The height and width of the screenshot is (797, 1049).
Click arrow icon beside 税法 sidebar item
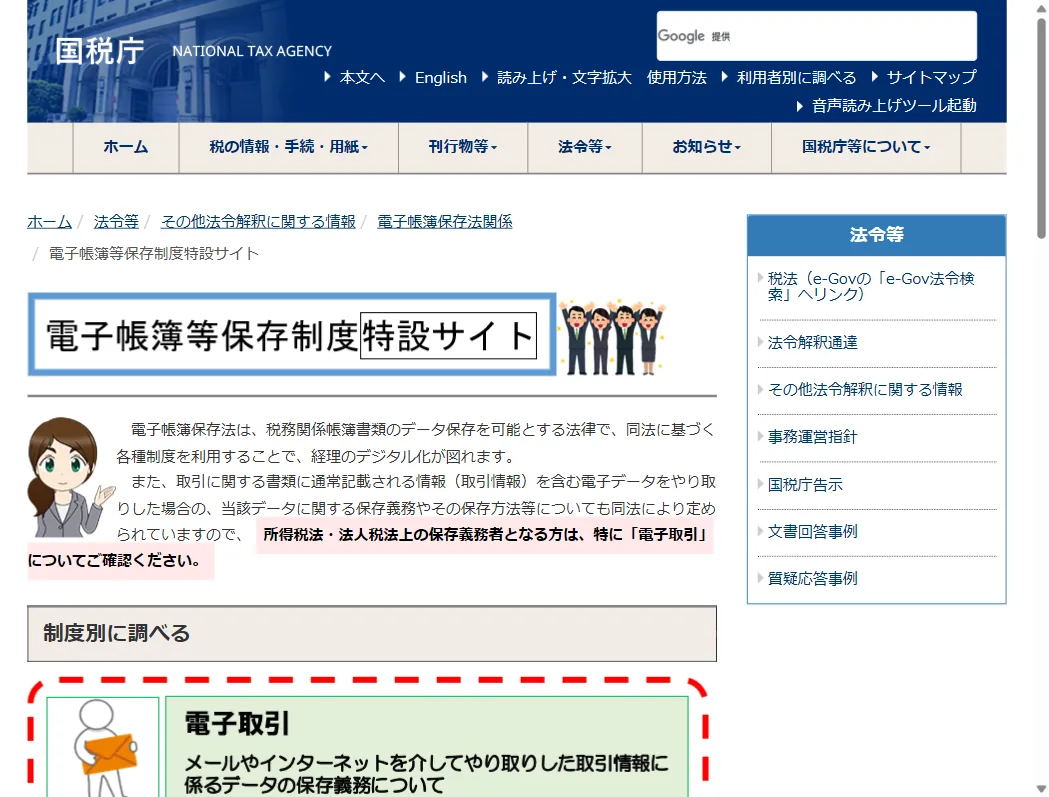[761, 277]
